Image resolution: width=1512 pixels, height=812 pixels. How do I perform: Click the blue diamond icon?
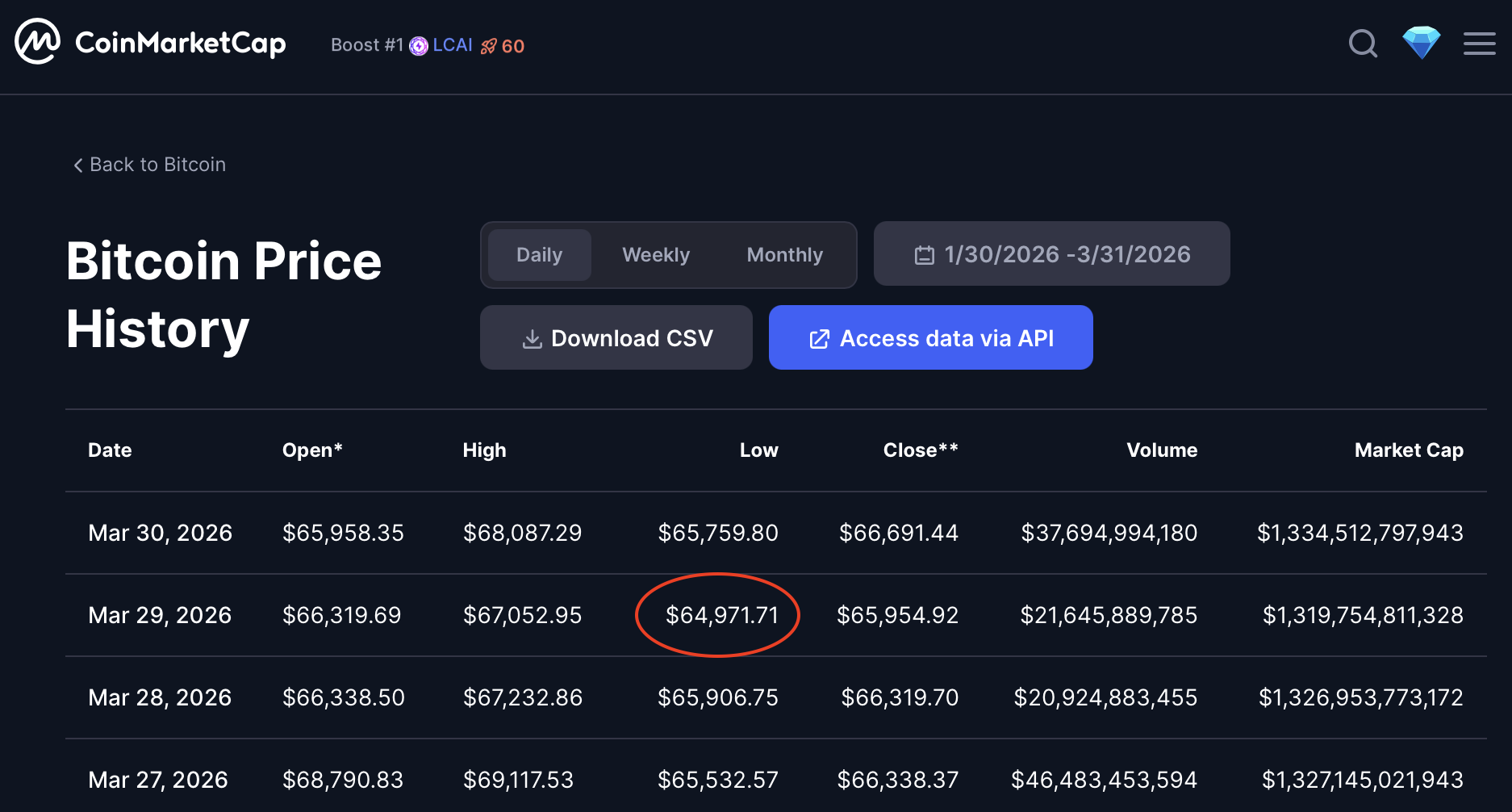click(1421, 43)
